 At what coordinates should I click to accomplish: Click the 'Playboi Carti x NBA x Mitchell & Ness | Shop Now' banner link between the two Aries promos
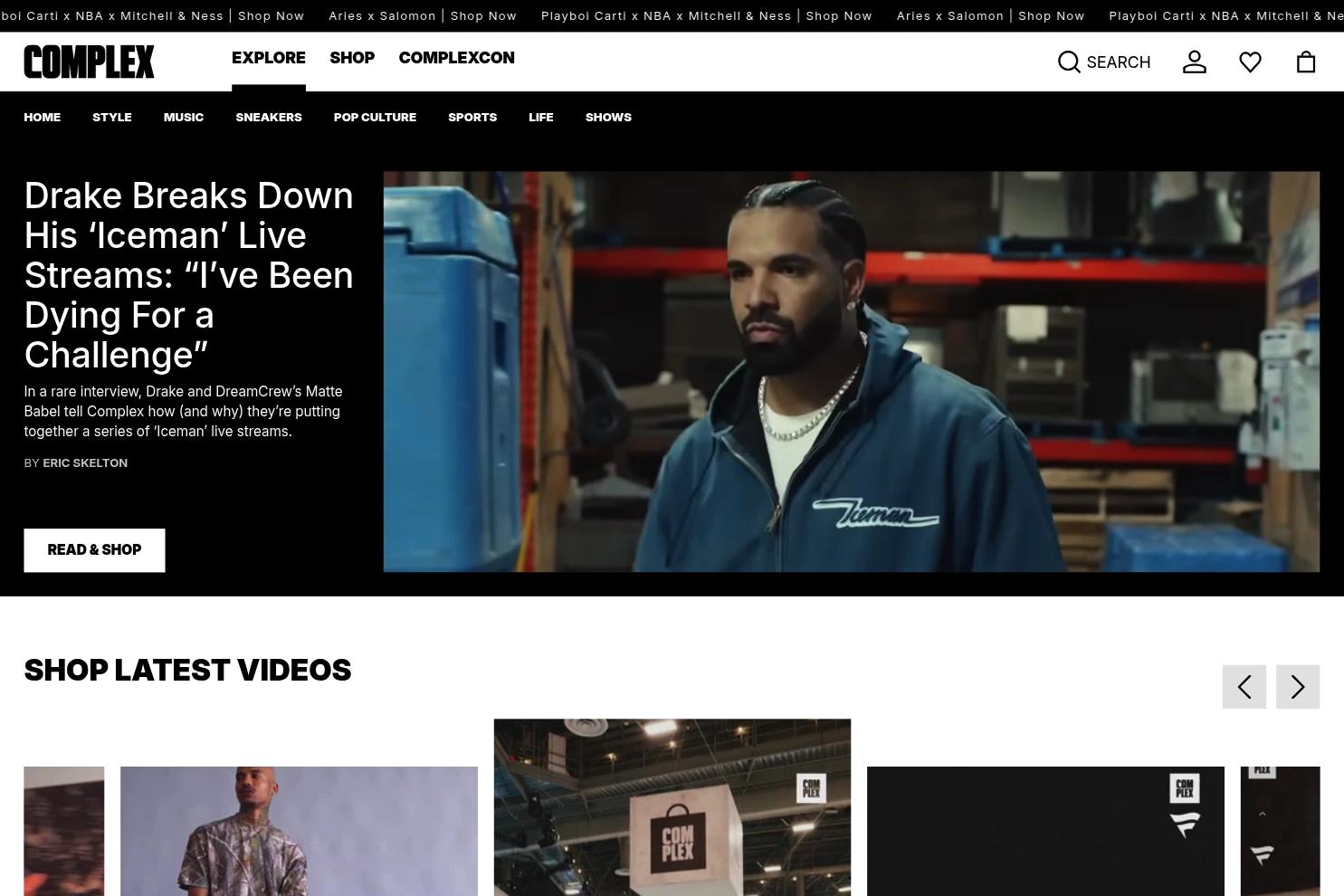click(707, 15)
